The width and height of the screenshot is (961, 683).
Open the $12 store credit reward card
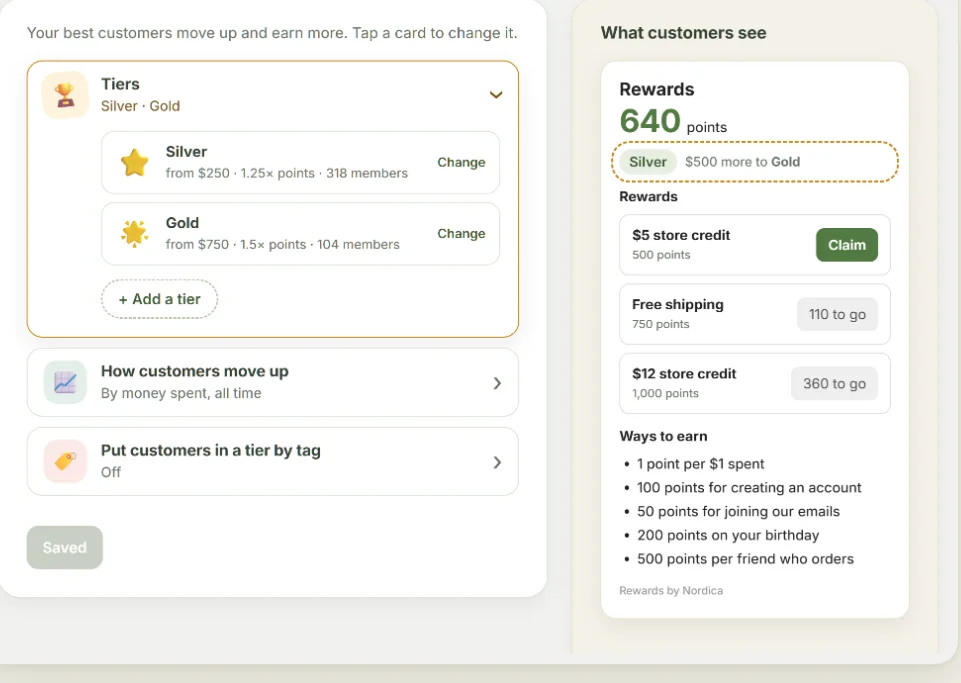[x=754, y=383]
